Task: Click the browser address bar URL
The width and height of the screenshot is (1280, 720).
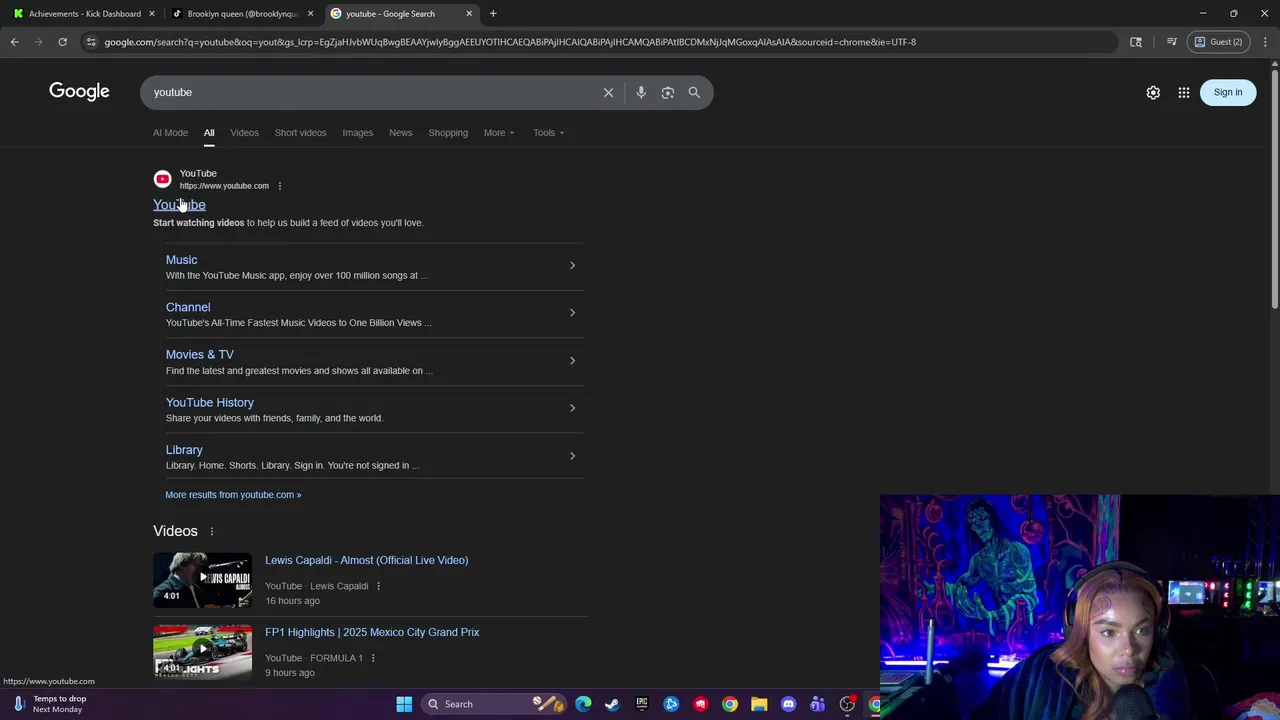Action: pos(510,42)
